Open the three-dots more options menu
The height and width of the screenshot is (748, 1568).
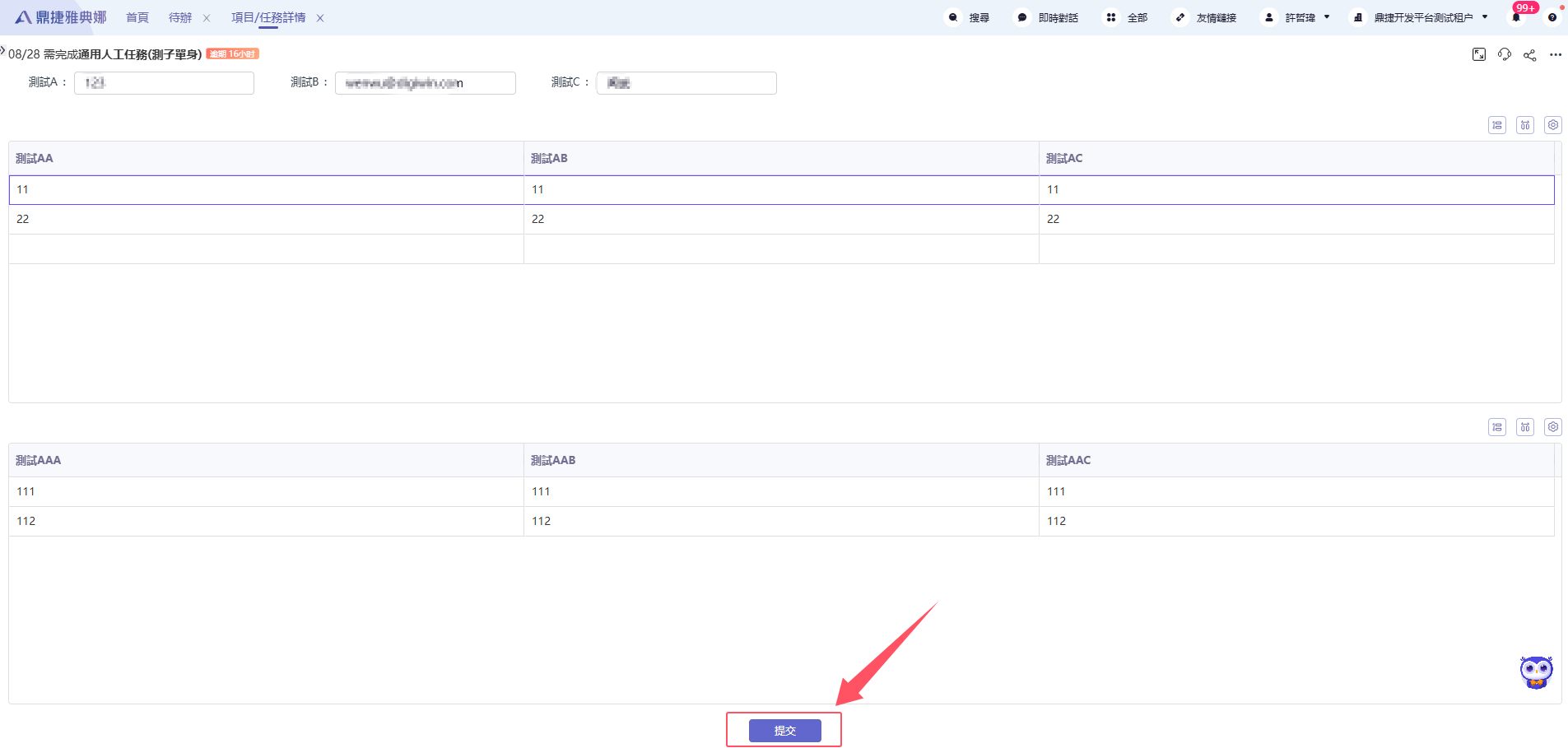click(1556, 55)
